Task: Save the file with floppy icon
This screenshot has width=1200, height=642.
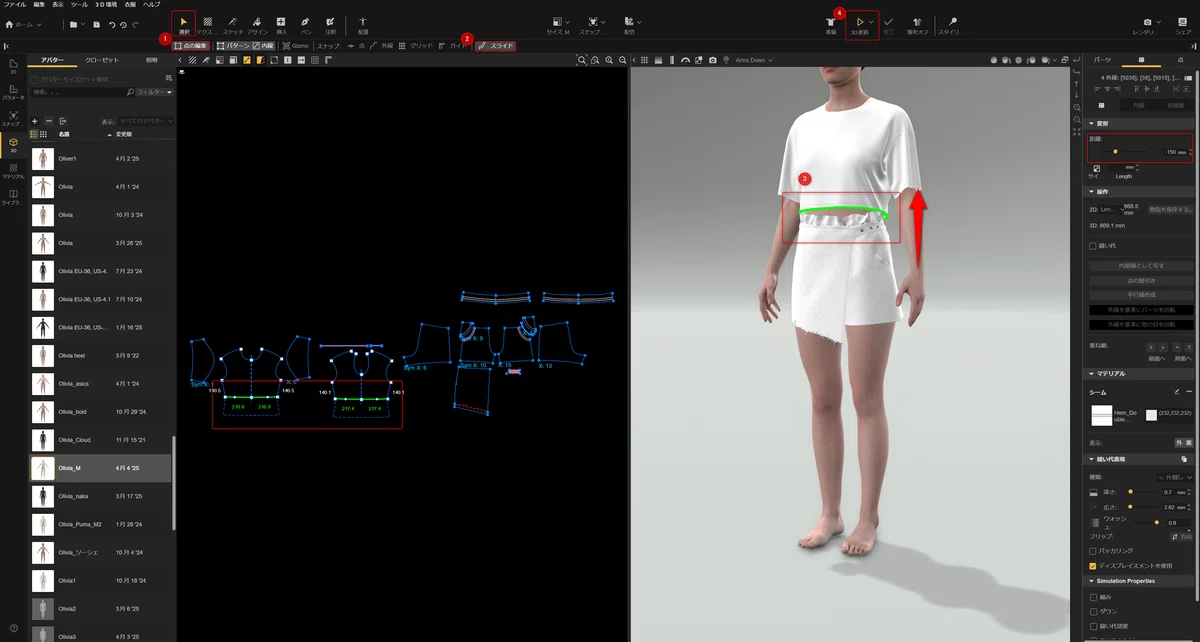Action: point(96,23)
